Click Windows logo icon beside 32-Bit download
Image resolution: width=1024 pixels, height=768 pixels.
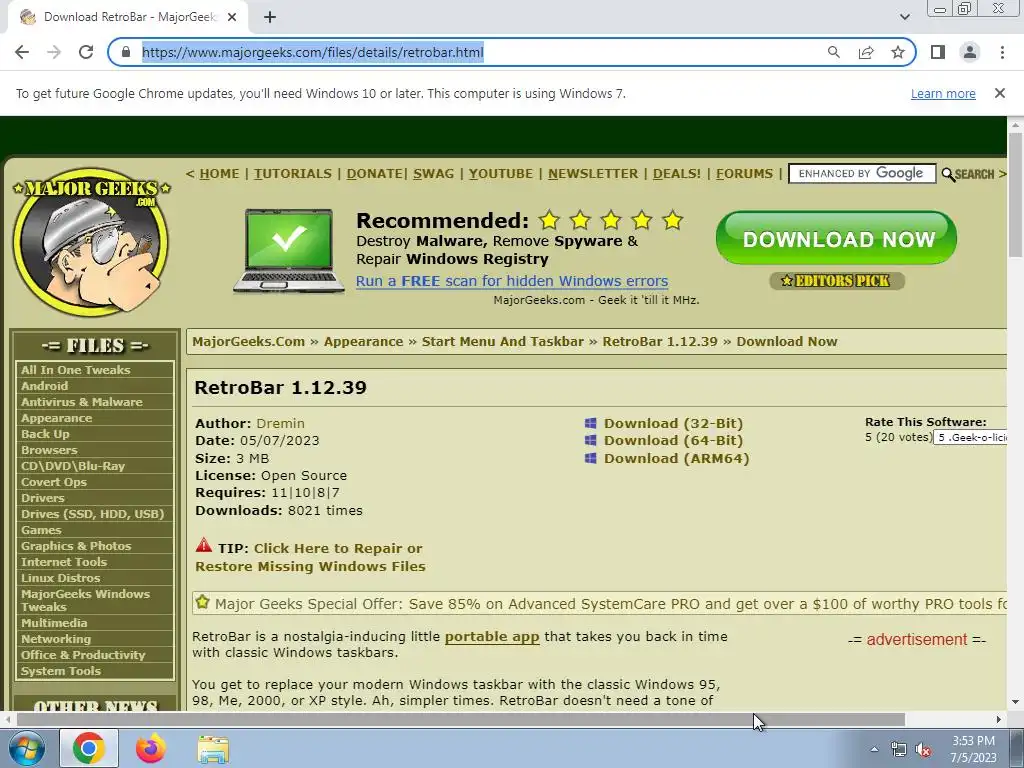coord(590,423)
